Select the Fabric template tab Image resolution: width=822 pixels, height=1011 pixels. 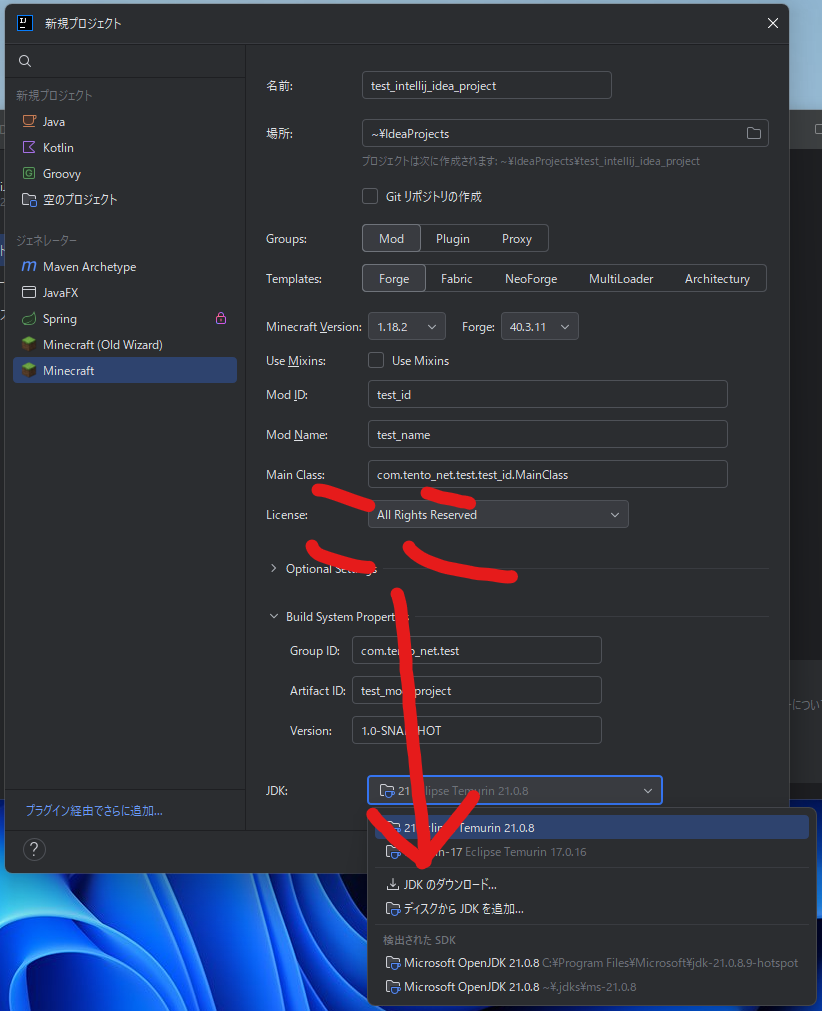(x=456, y=279)
